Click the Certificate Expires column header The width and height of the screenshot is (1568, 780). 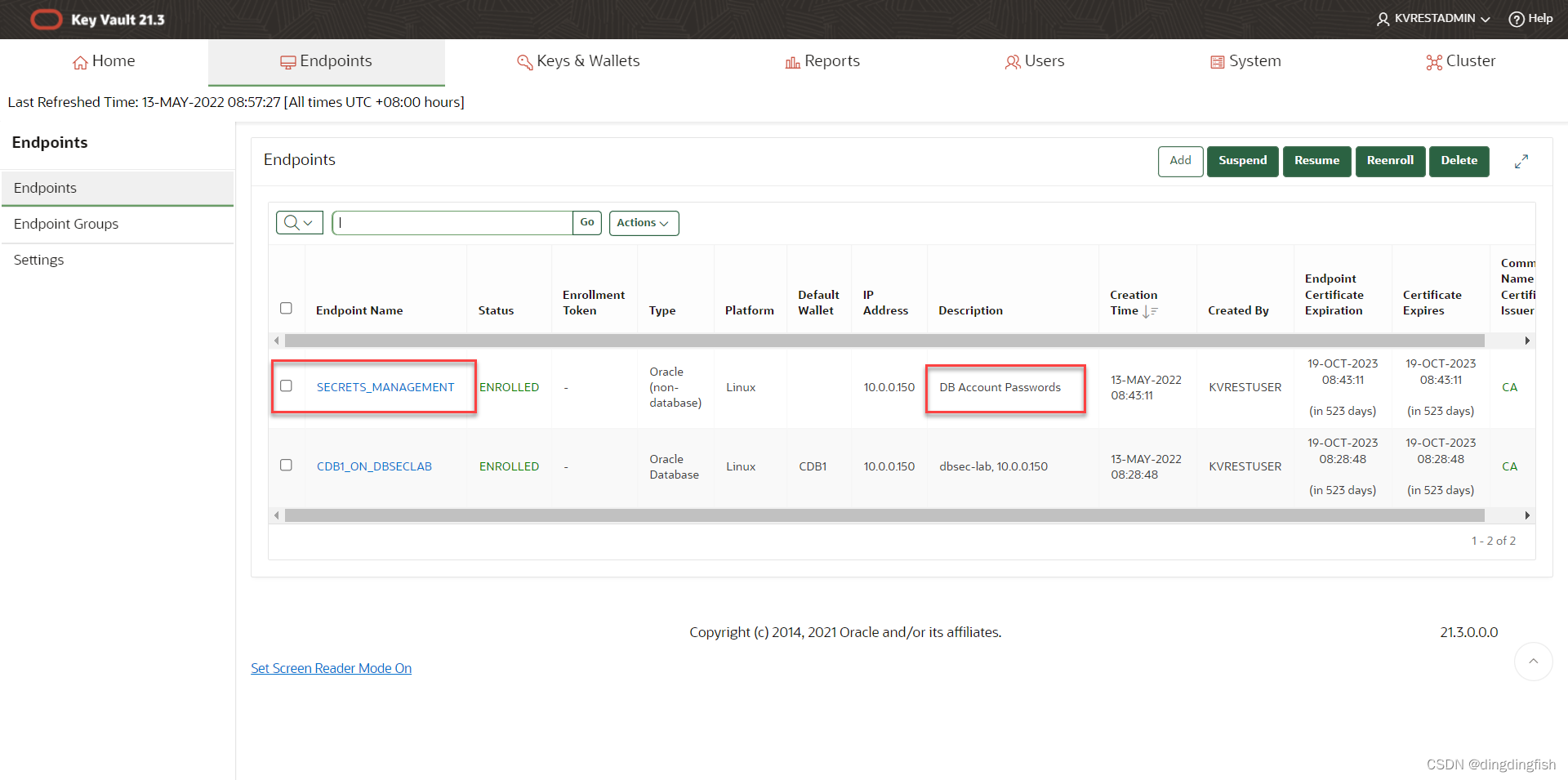pyautogui.click(x=1432, y=302)
